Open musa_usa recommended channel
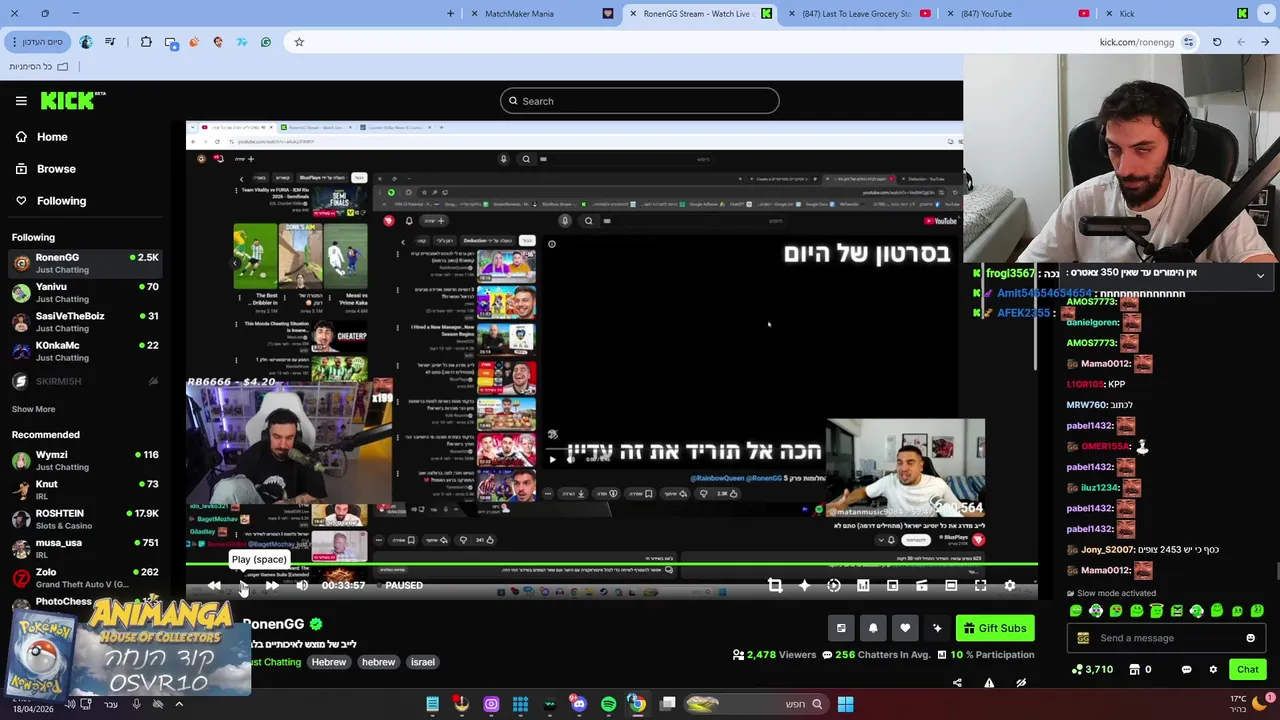 [x=85, y=548]
